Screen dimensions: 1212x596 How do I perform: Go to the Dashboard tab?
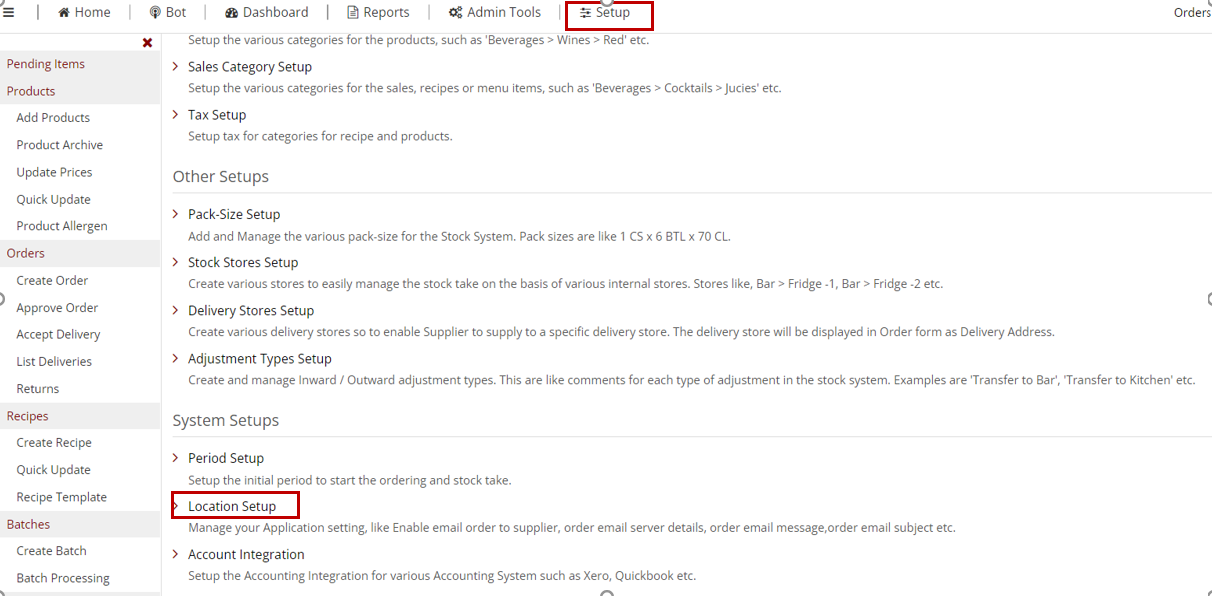point(266,13)
